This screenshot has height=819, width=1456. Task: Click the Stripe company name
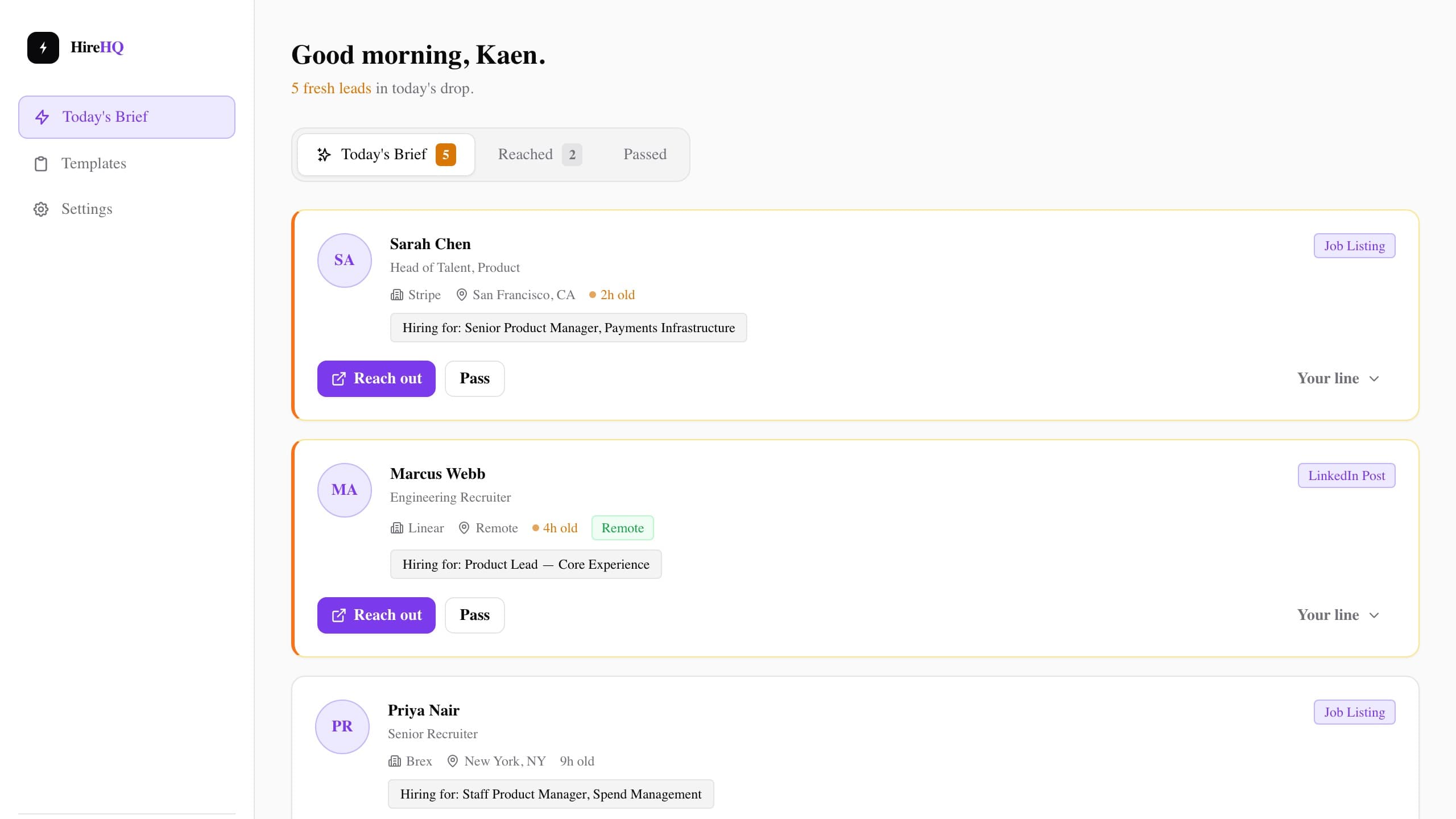424,295
